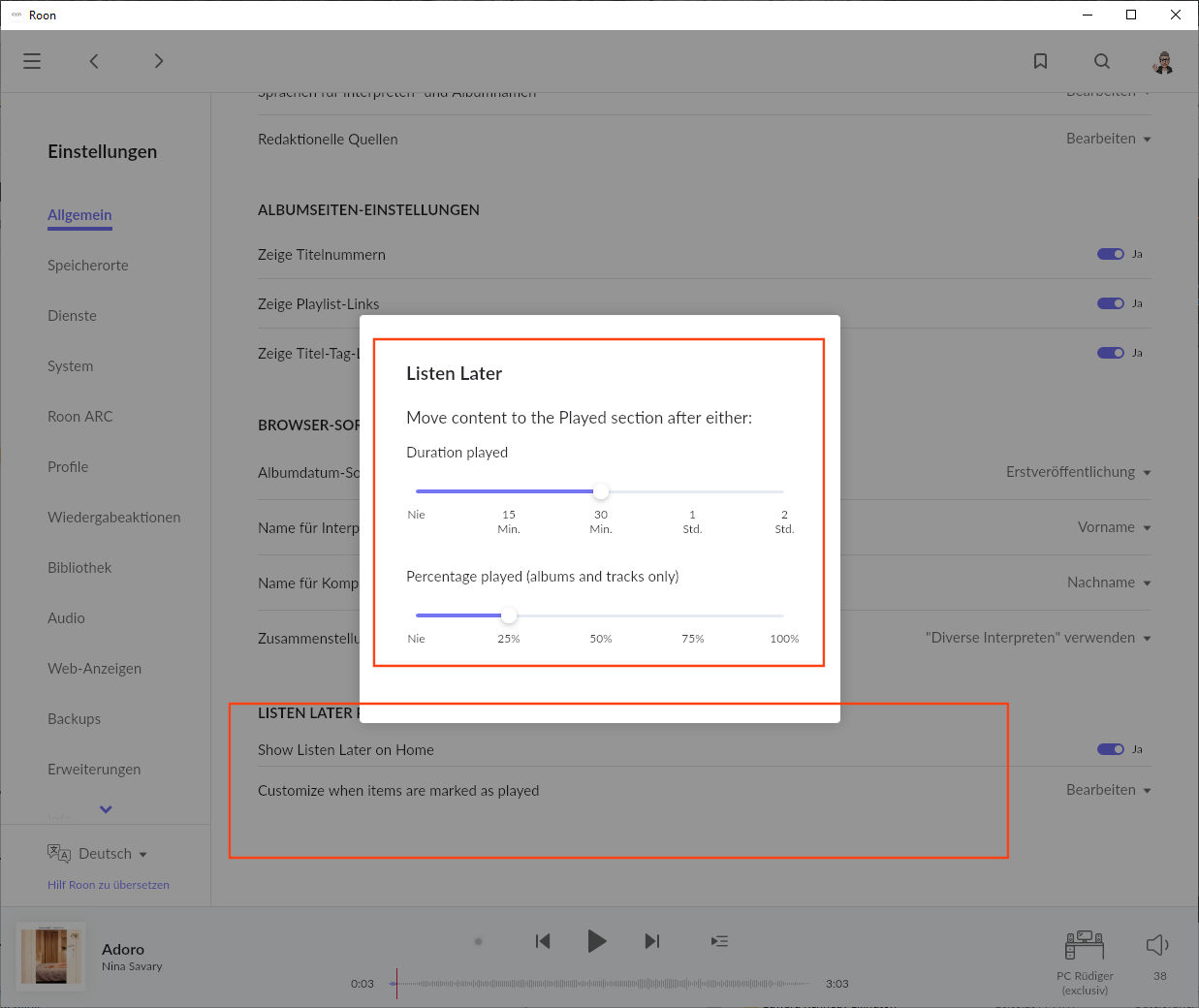Open the Audio settings section
This screenshot has width=1199, height=1008.
coord(66,618)
